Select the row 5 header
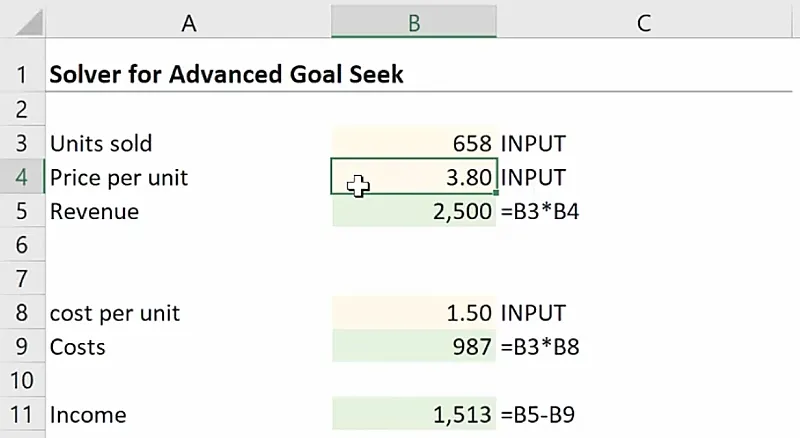Screen dimensions: 800x438 coord(22,212)
